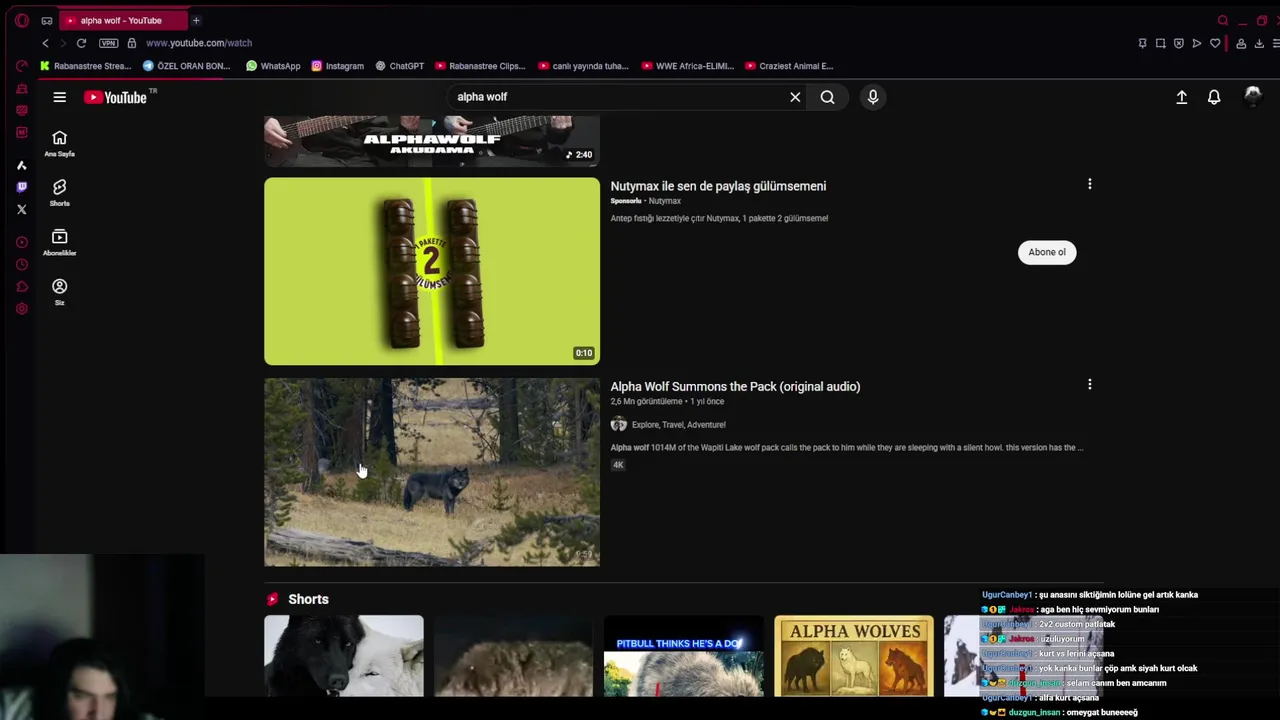The width and height of the screenshot is (1280, 720).
Task: Open history clock in Opera sidebar
Action: pos(22,265)
